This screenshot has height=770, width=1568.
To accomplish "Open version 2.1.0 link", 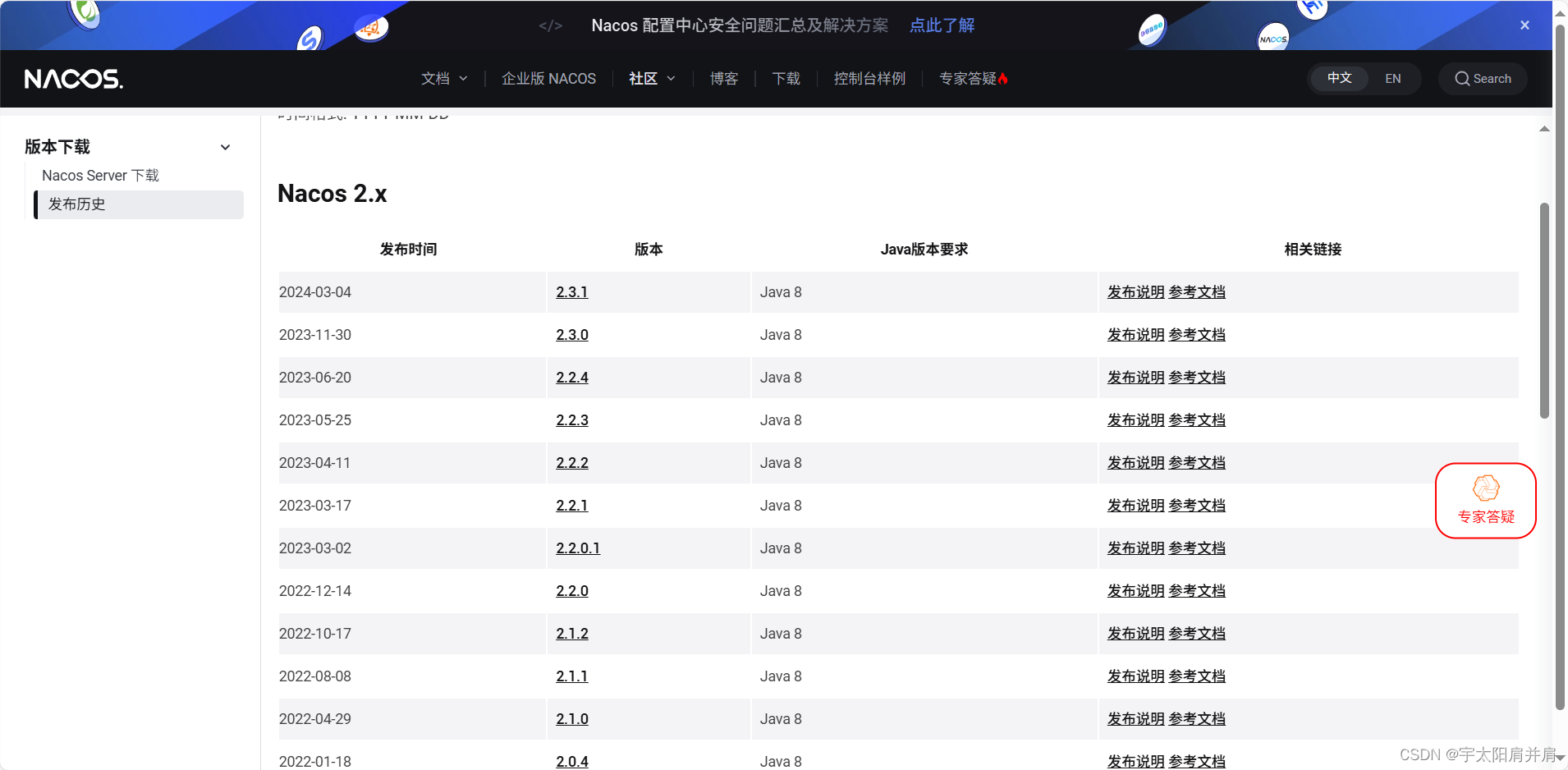I will pyautogui.click(x=571, y=719).
